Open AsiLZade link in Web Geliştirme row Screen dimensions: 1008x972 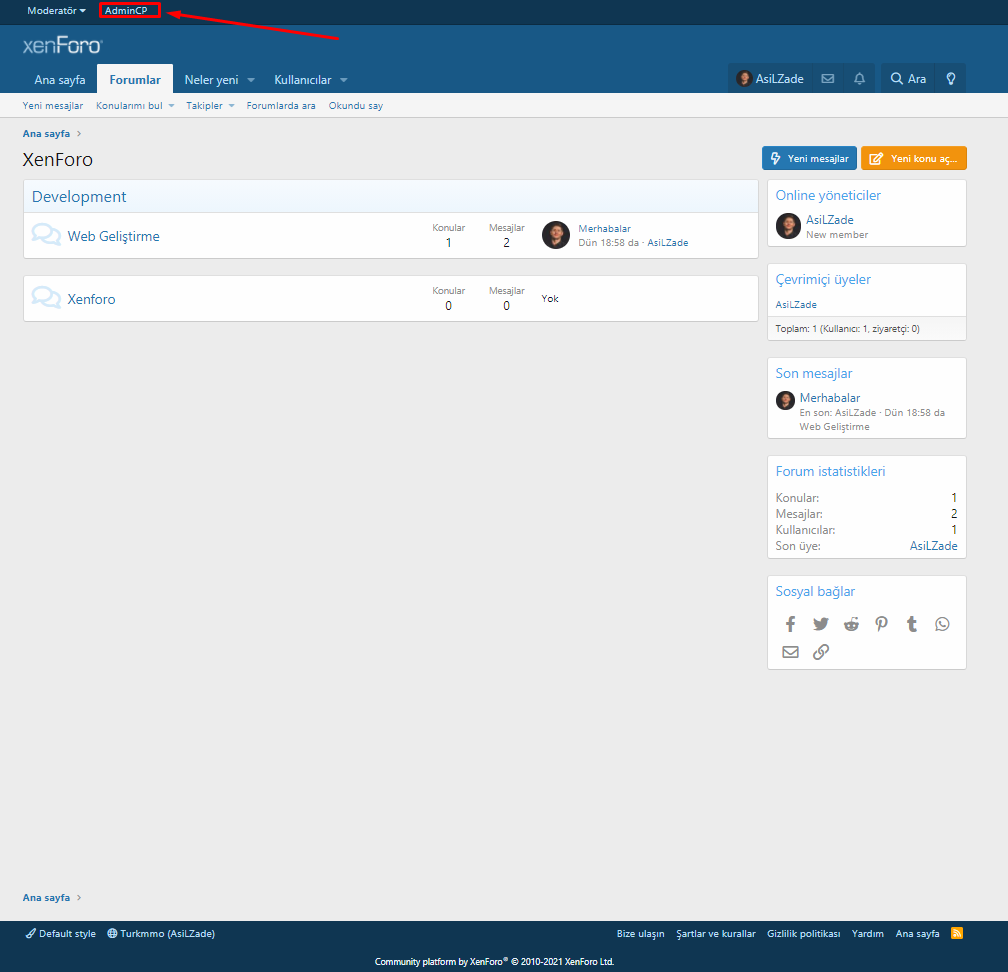(x=667, y=243)
